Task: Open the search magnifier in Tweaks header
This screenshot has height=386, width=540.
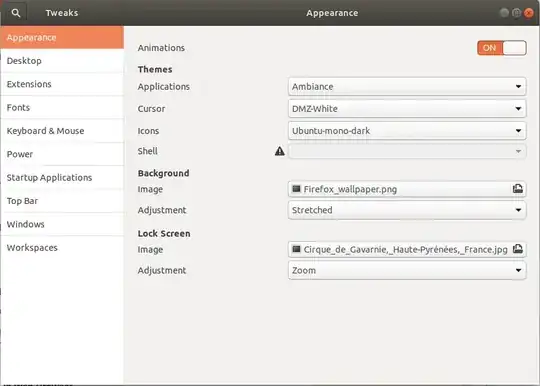Action: point(15,13)
